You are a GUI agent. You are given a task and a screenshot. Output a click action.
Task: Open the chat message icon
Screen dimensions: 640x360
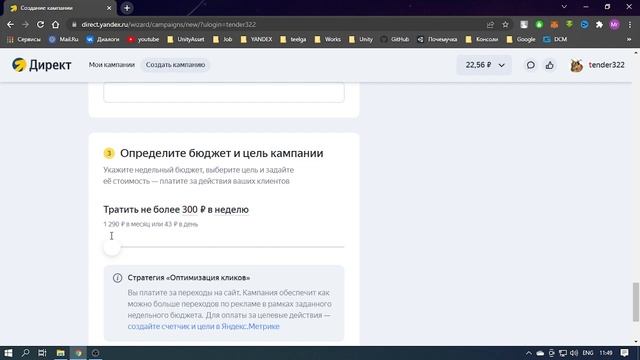tap(530, 65)
